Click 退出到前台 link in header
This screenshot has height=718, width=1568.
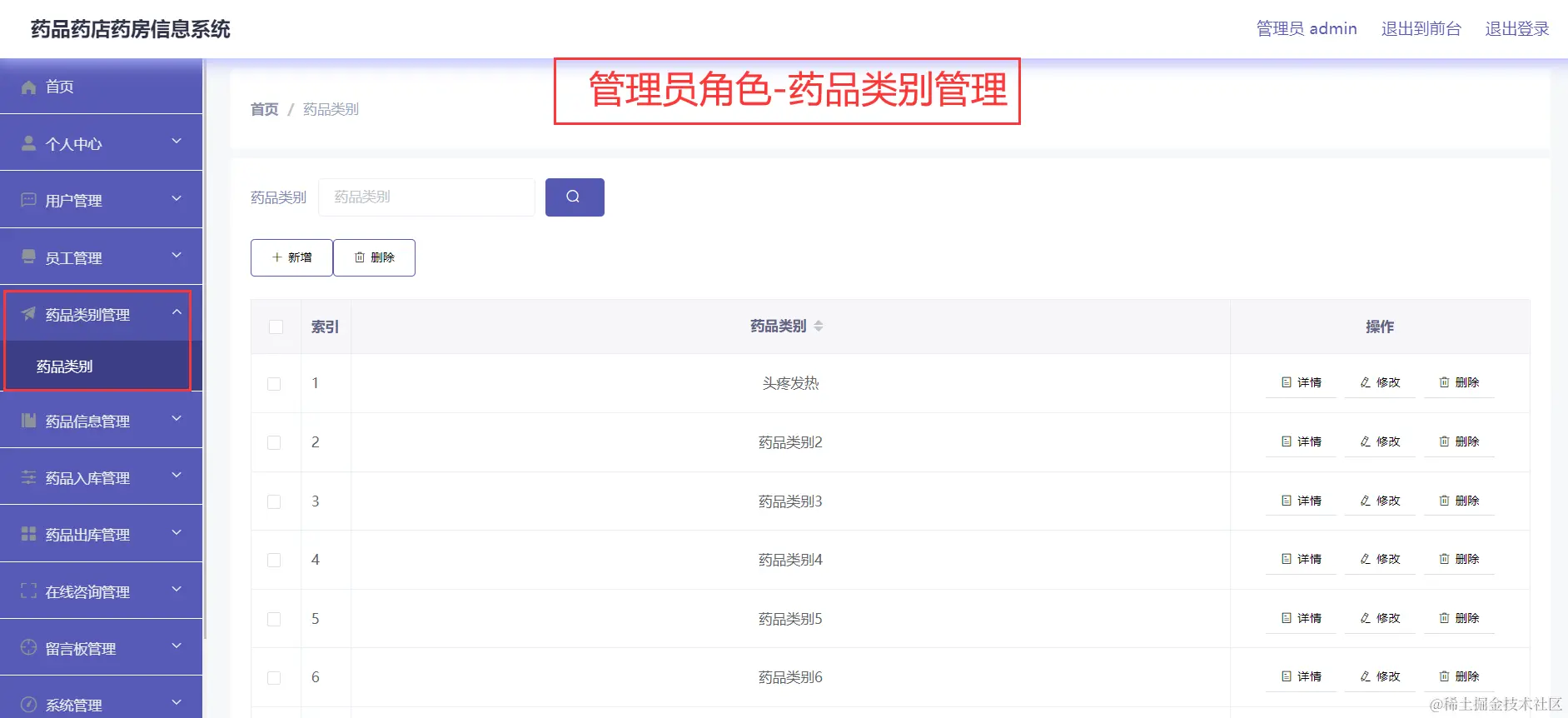1421,29
